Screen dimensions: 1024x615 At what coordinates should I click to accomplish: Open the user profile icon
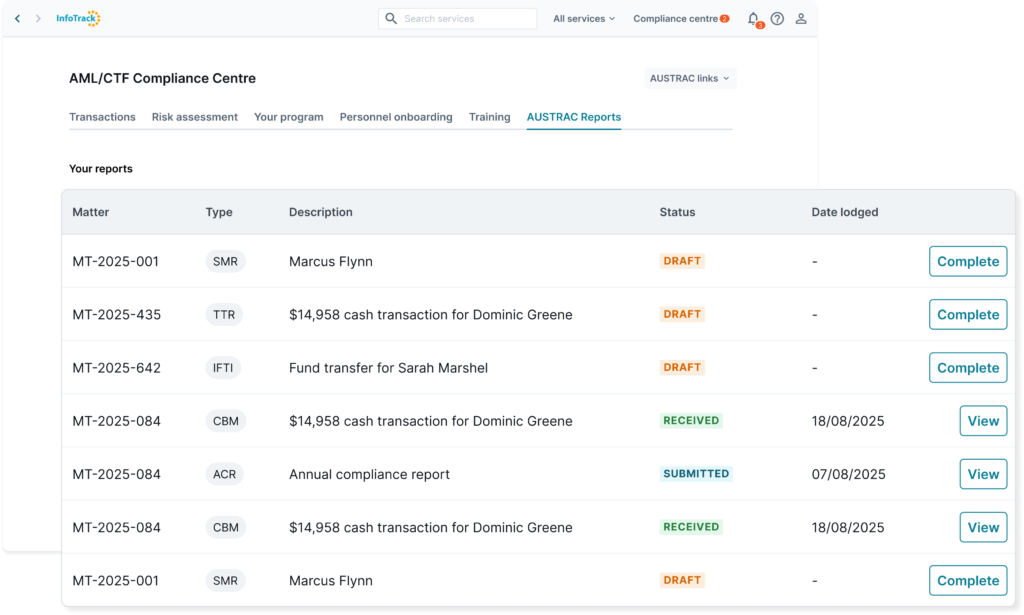[x=801, y=19]
